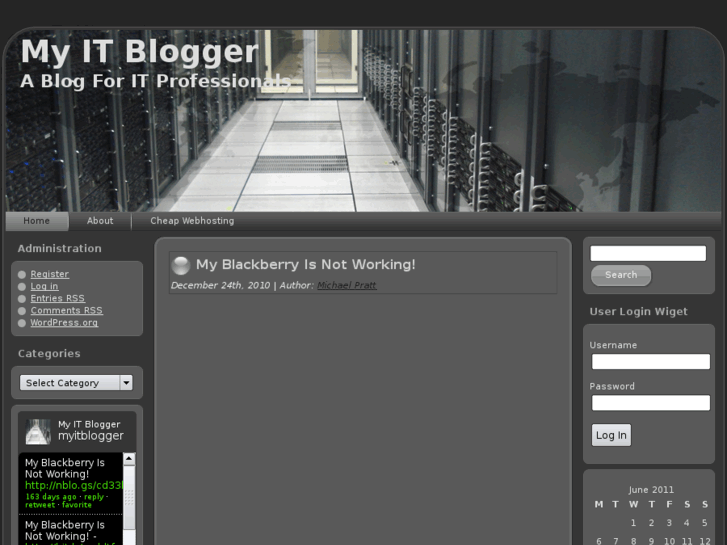This screenshot has height=545, width=727.
Task: Click the round icon beside the post title
Action: pyautogui.click(x=181, y=265)
